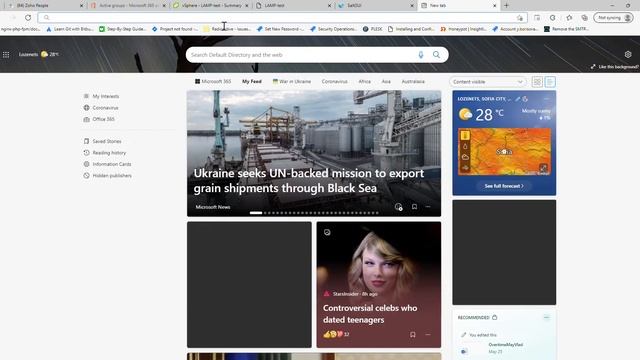Viewport: 640px width, 360px height.
Task: React to the Ukraine grain story
Action: click(x=398, y=207)
